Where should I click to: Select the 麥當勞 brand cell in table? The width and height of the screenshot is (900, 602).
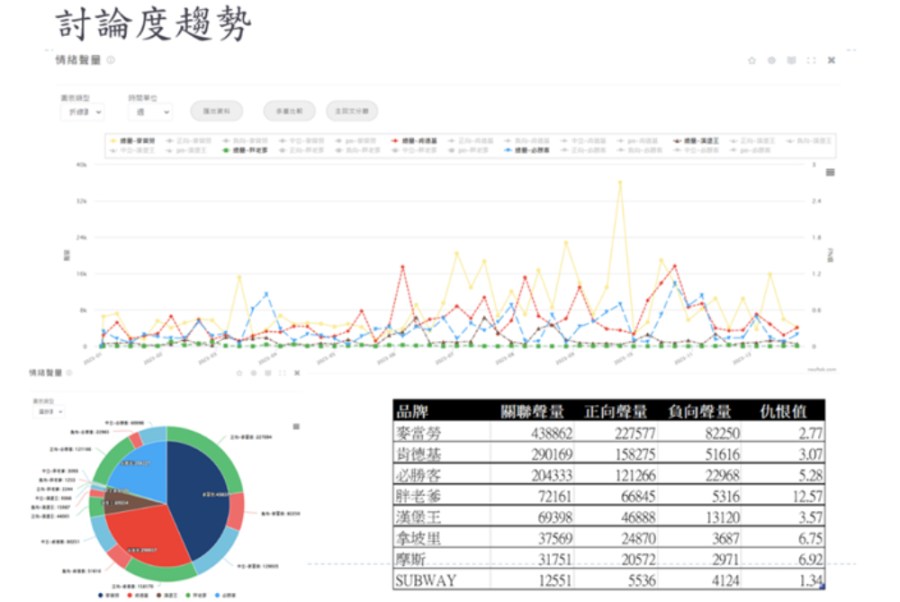point(442,432)
